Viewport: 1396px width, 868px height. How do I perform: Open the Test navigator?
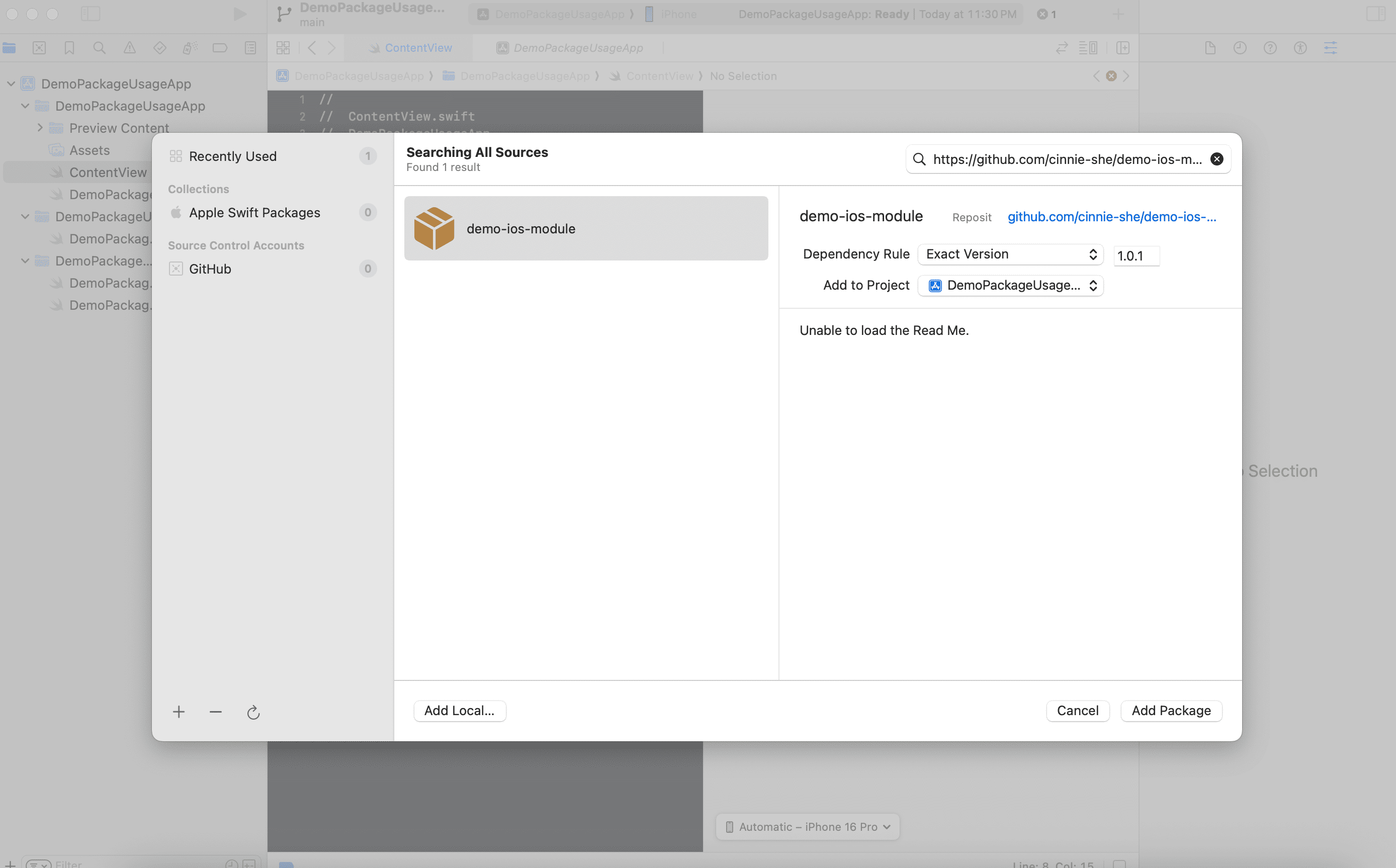[x=159, y=48]
